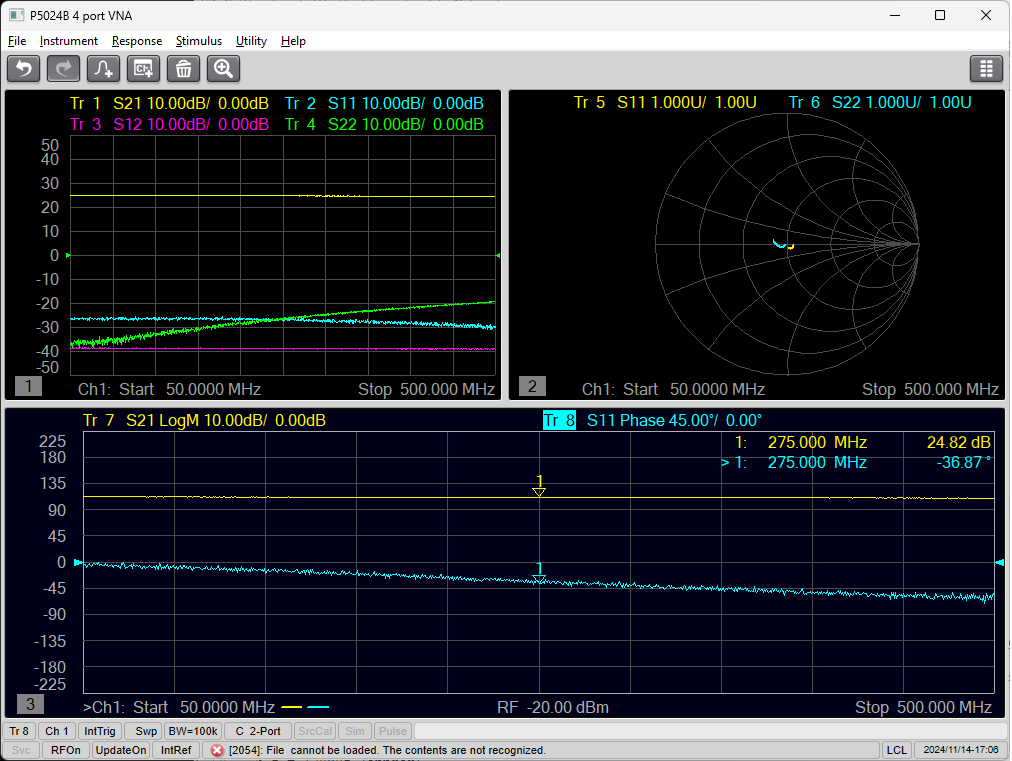Add a new trace with toolbar icon
The height and width of the screenshot is (761, 1012).
click(x=103, y=68)
